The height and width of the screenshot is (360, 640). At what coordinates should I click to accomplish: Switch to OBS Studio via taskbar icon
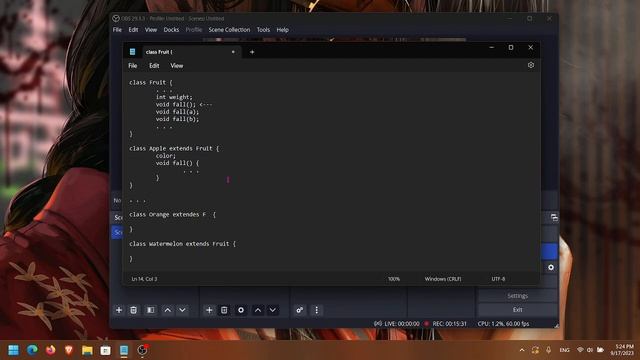[x=142, y=350]
